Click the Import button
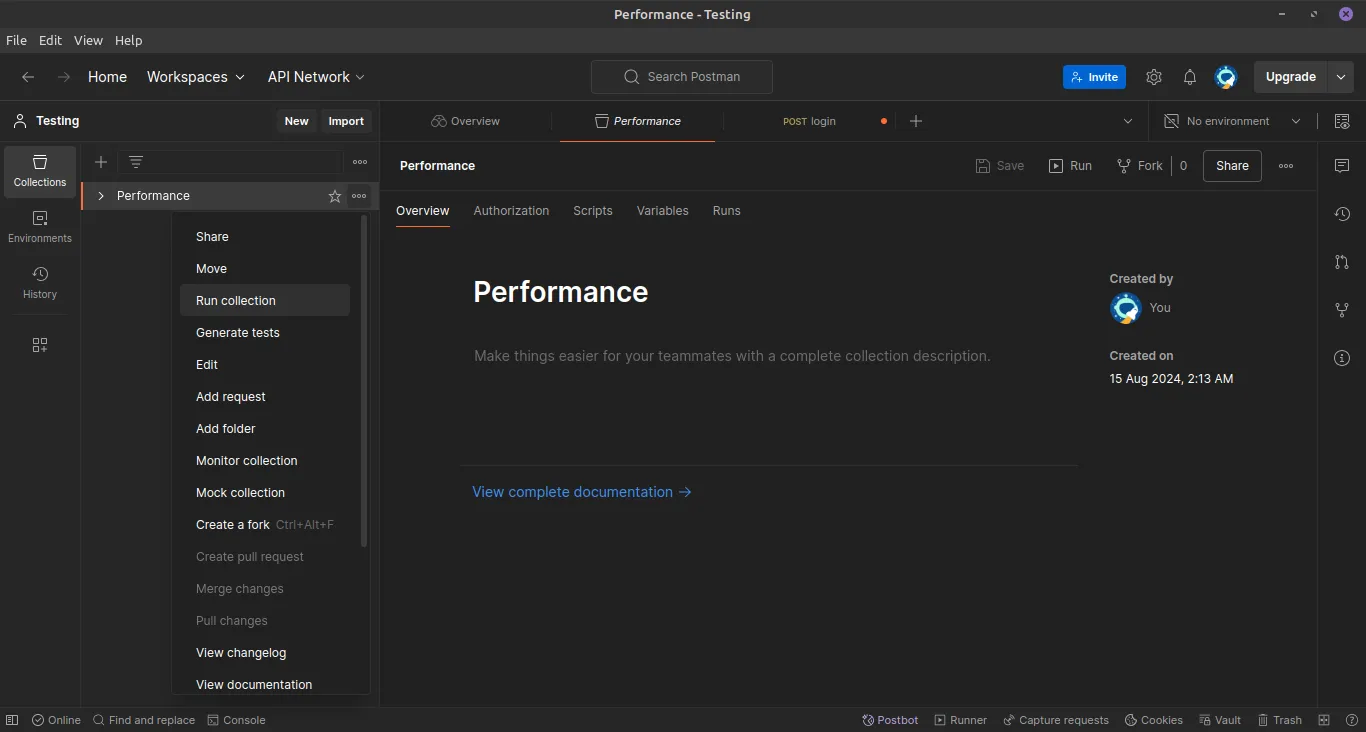The height and width of the screenshot is (732, 1366). (346, 121)
